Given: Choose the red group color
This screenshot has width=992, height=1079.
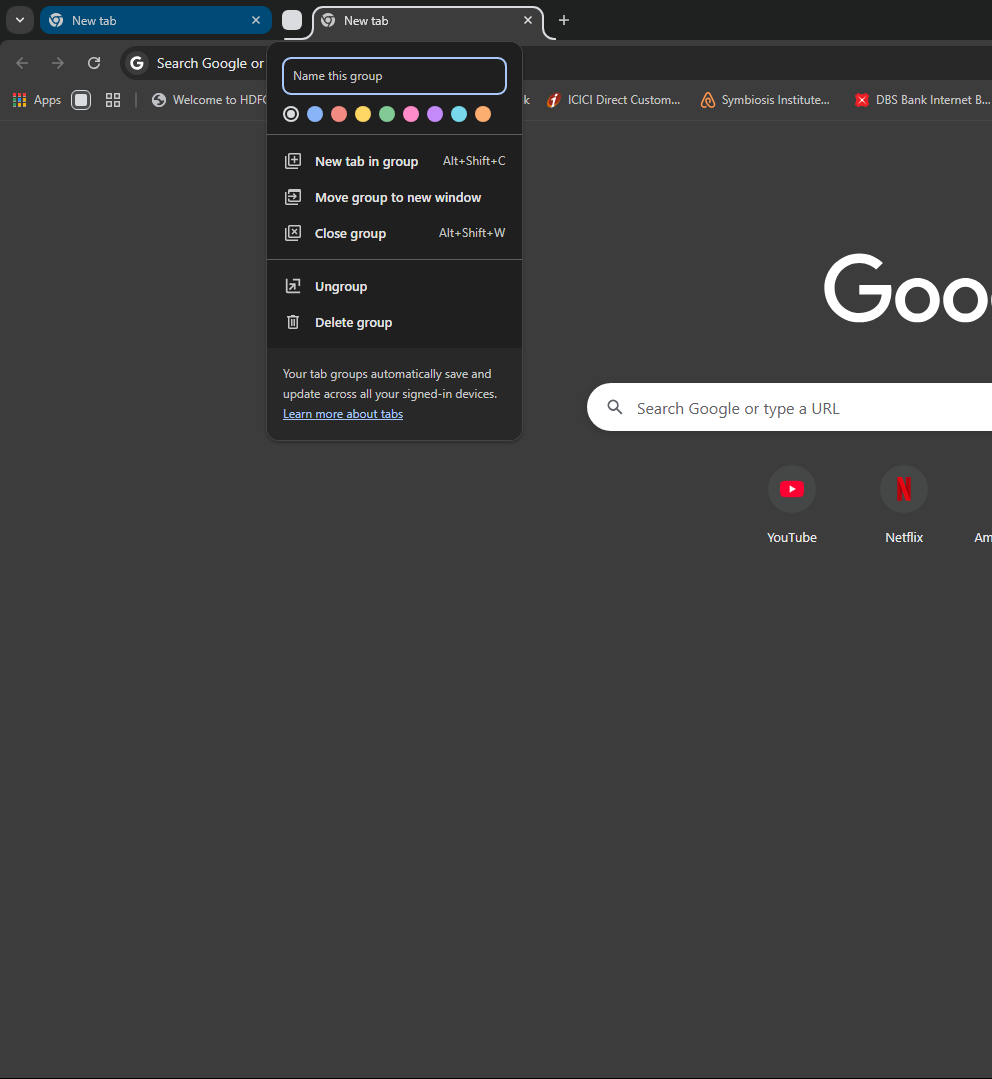Looking at the screenshot, I should click(x=339, y=114).
